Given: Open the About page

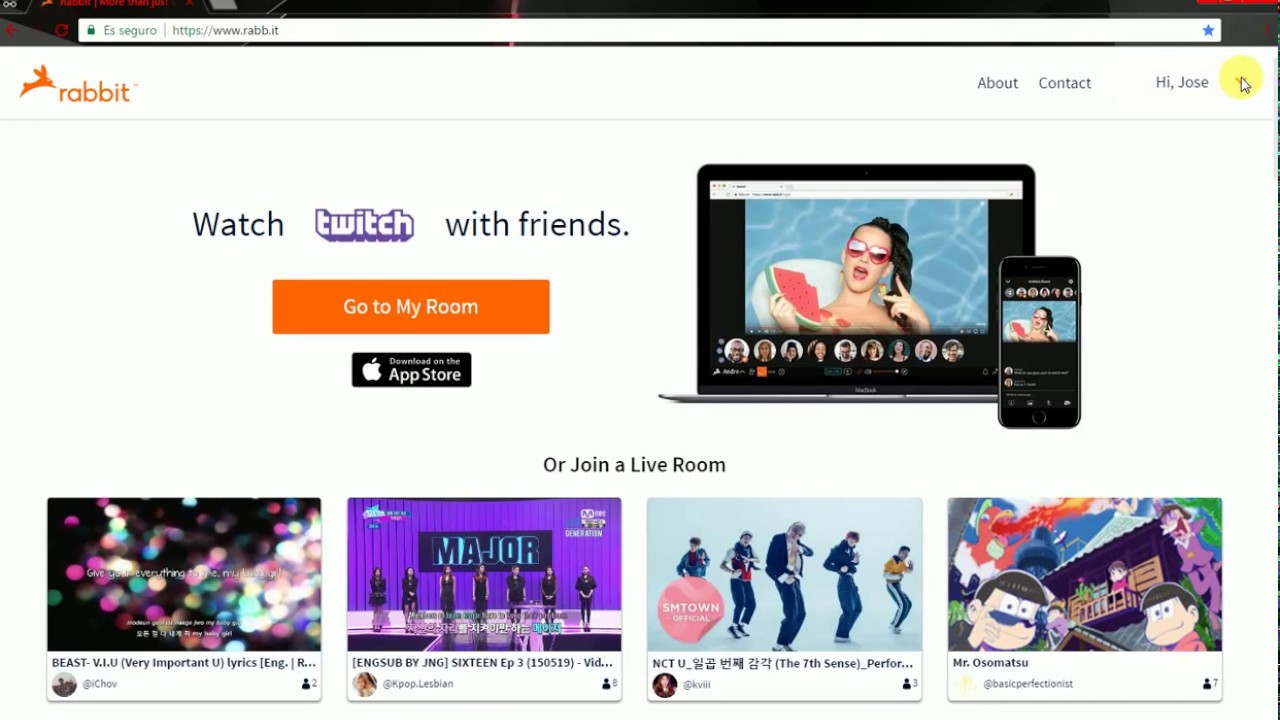Looking at the screenshot, I should click(997, 83).
